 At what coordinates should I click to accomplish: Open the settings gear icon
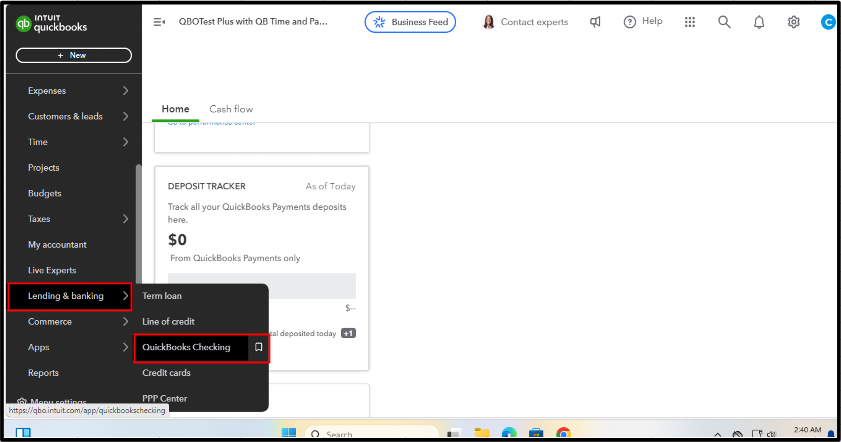coord(793,22)
